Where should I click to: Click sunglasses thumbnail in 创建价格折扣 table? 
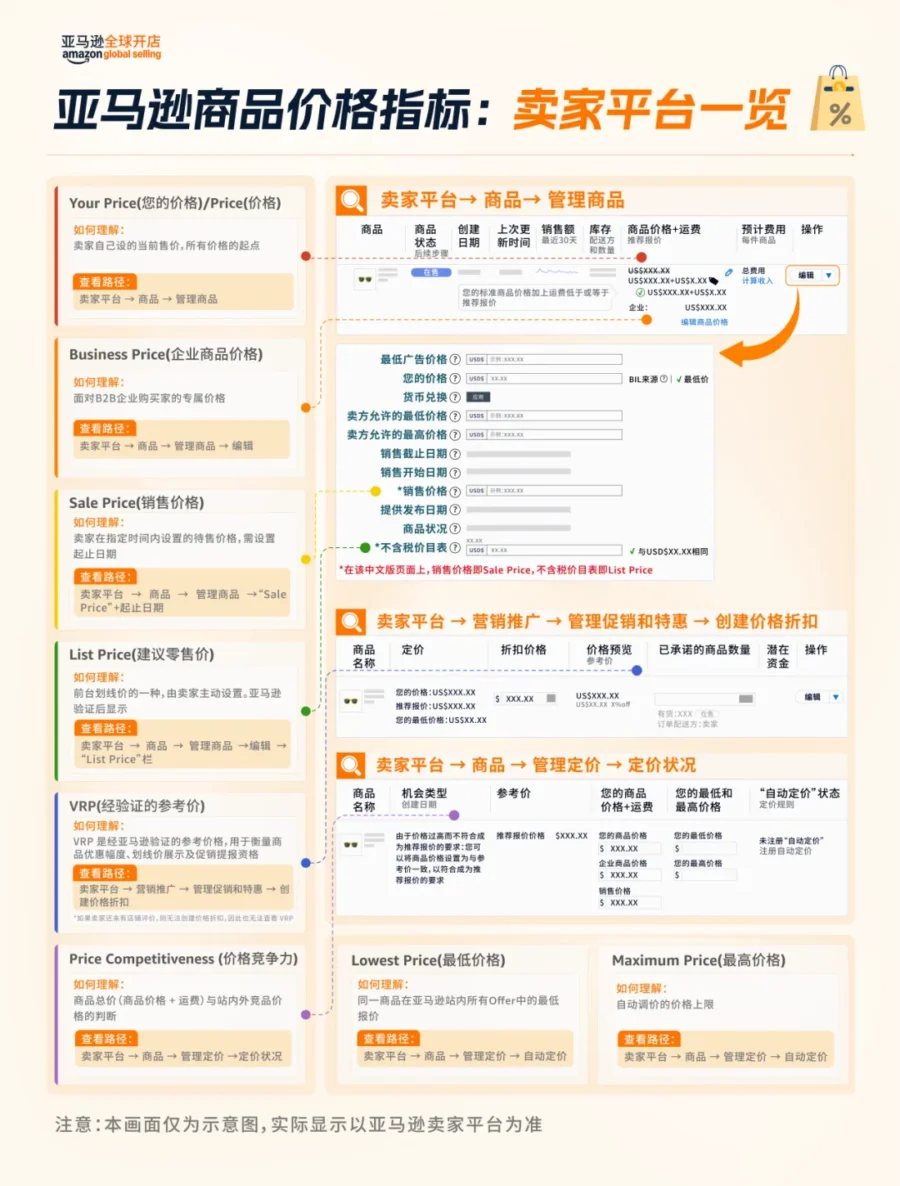(x=351, y=700)
